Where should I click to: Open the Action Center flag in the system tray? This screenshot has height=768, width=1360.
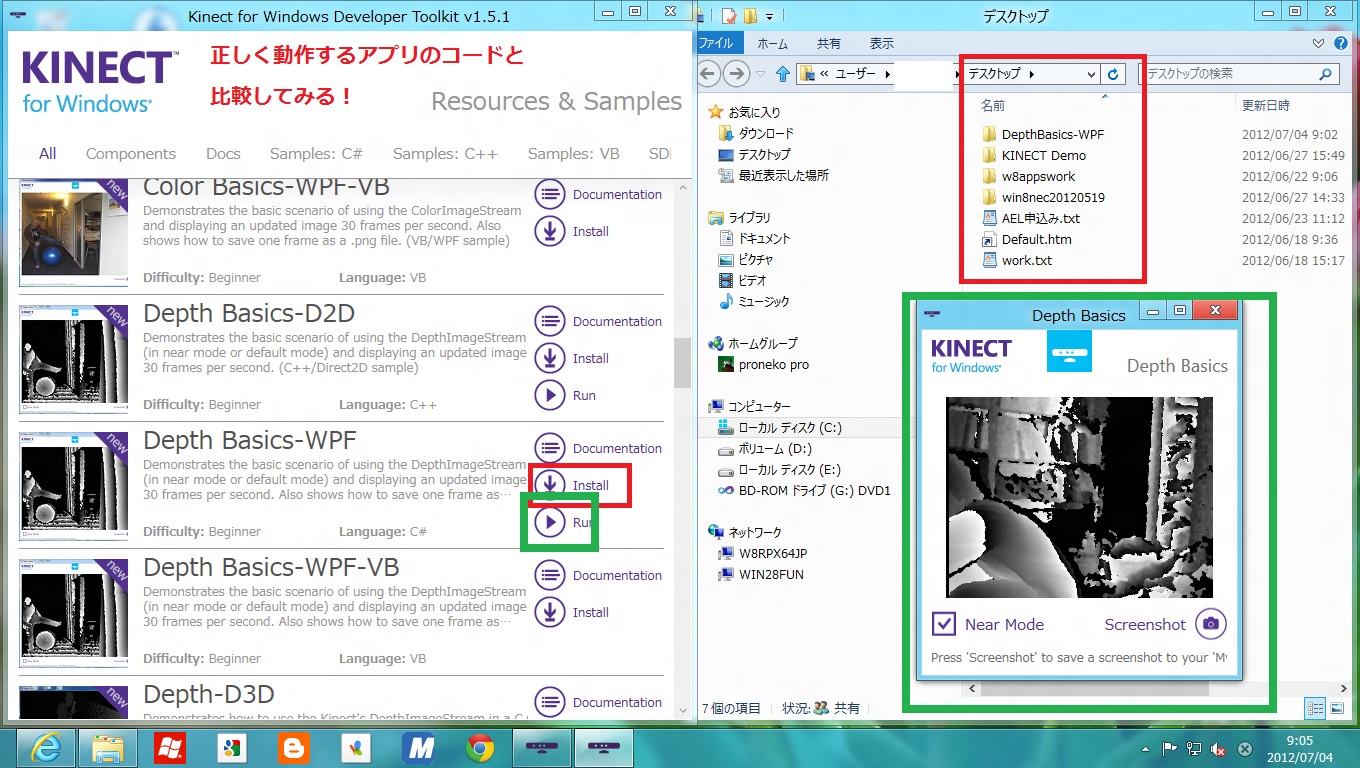(1169, 748)
